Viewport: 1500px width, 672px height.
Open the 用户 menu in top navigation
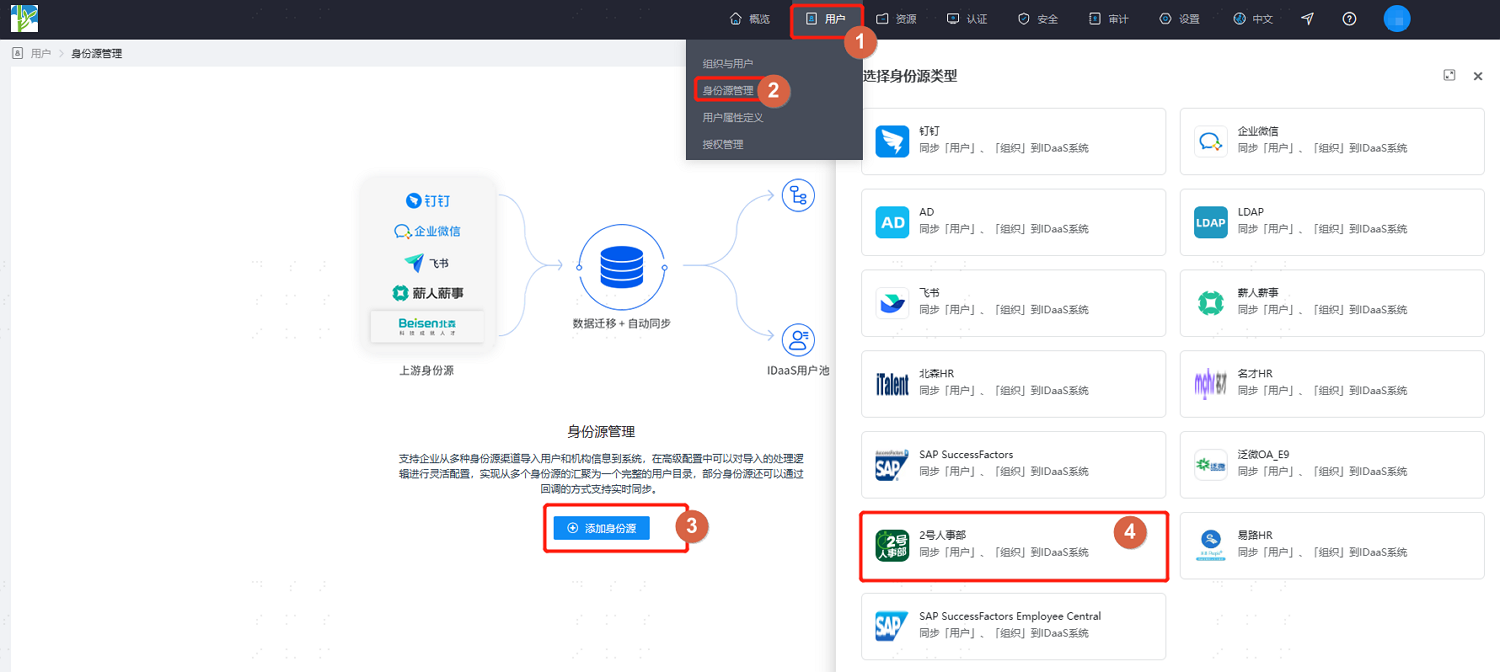click(826, 19)
